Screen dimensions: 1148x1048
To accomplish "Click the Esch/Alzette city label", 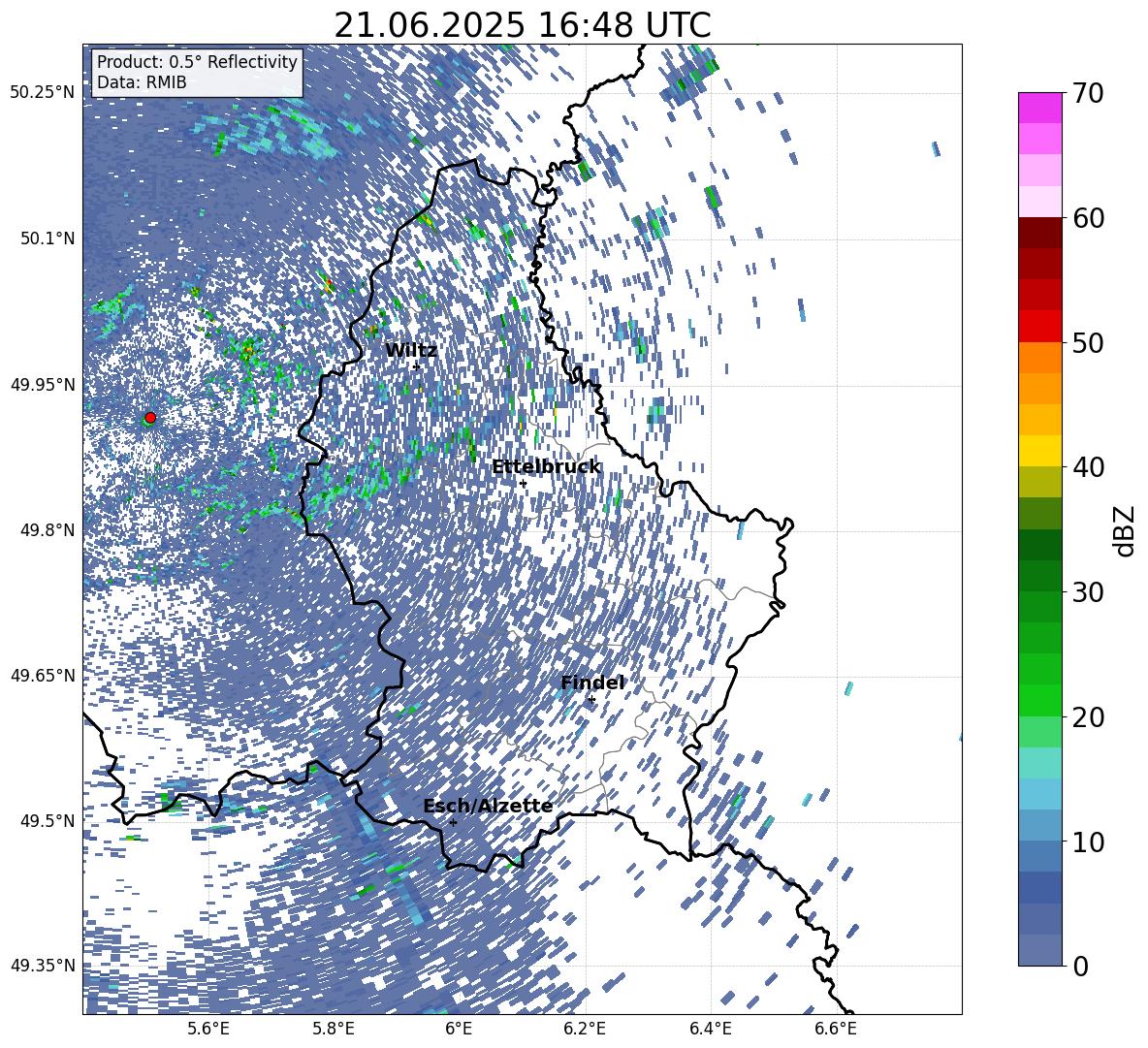I will 488,807.
